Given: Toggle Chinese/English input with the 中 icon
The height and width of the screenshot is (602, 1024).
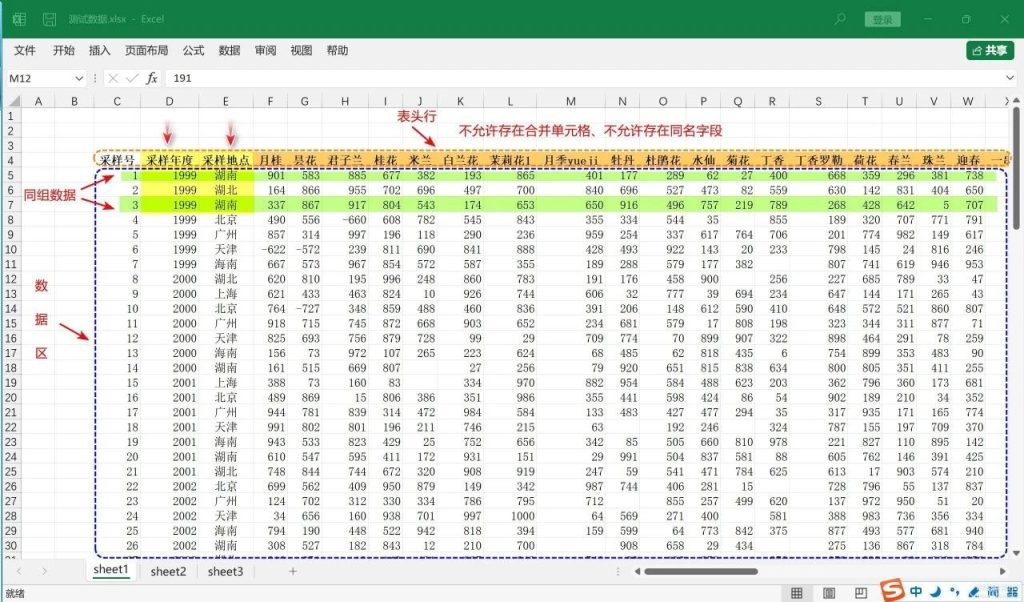Looking at the screenshot, I should point(916,591).
